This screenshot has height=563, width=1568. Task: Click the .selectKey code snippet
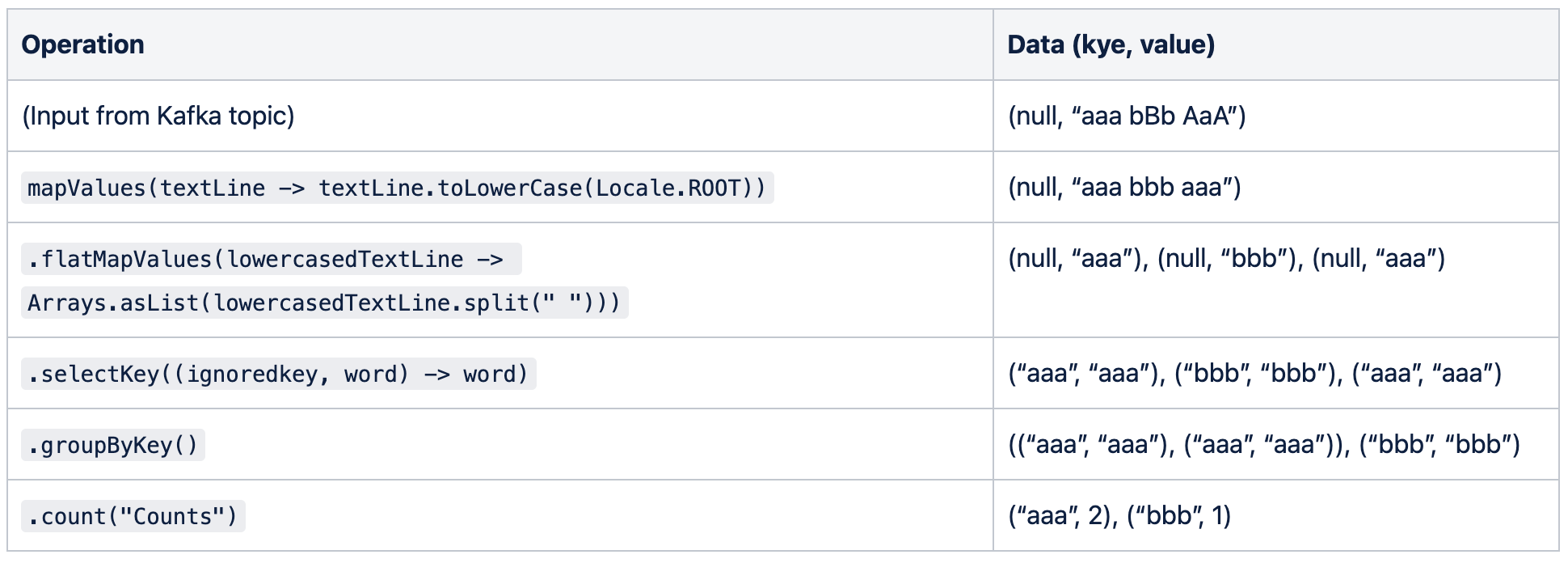coord(278,374)
